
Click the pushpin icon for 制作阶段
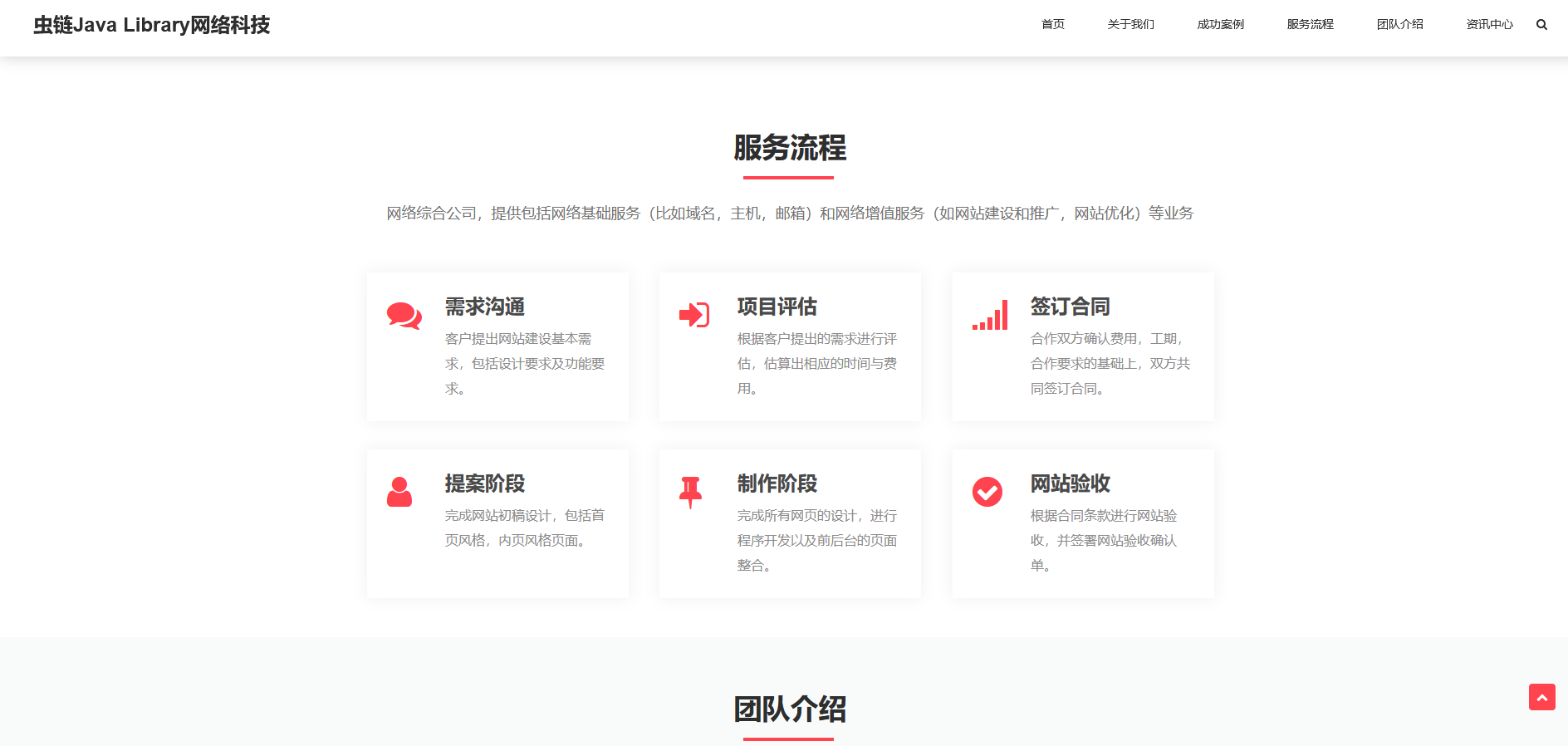pyautogui.click(x=690, y=493)
